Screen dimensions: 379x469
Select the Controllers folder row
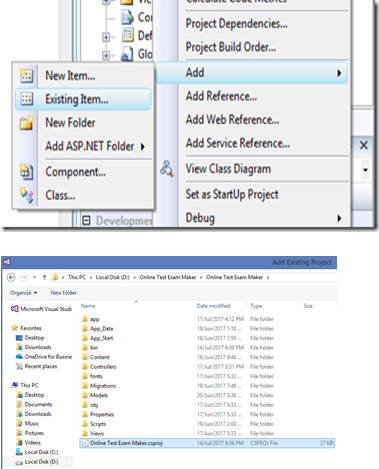click(x=207, y=367)
